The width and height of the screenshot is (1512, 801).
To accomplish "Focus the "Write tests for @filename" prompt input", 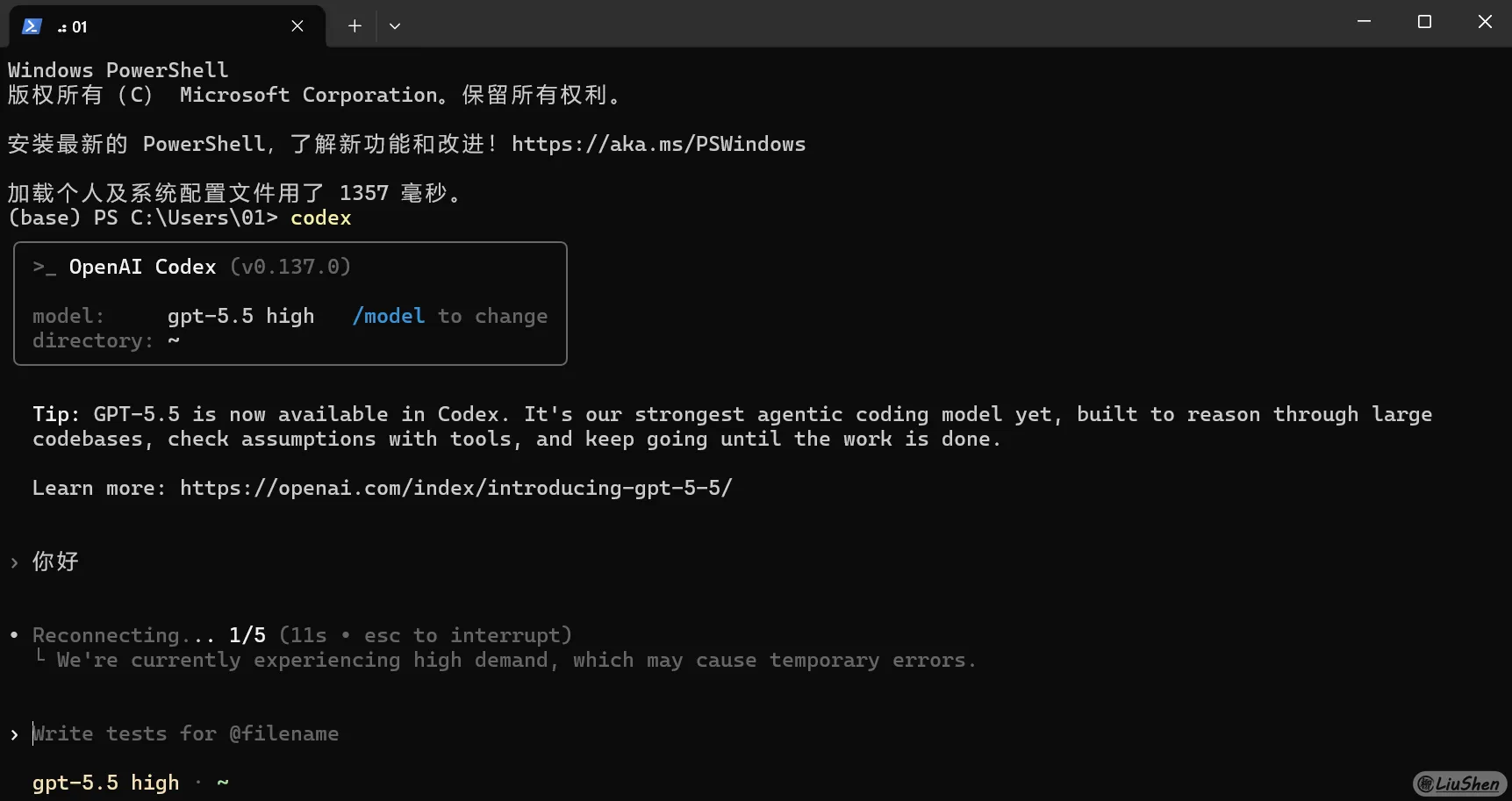I will pyautogui.click(x=186, y=733).
